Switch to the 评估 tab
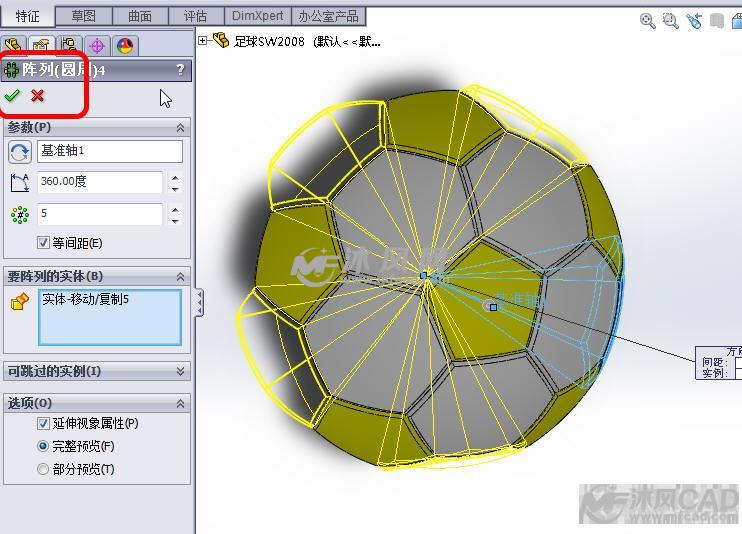 click(196, 16)
